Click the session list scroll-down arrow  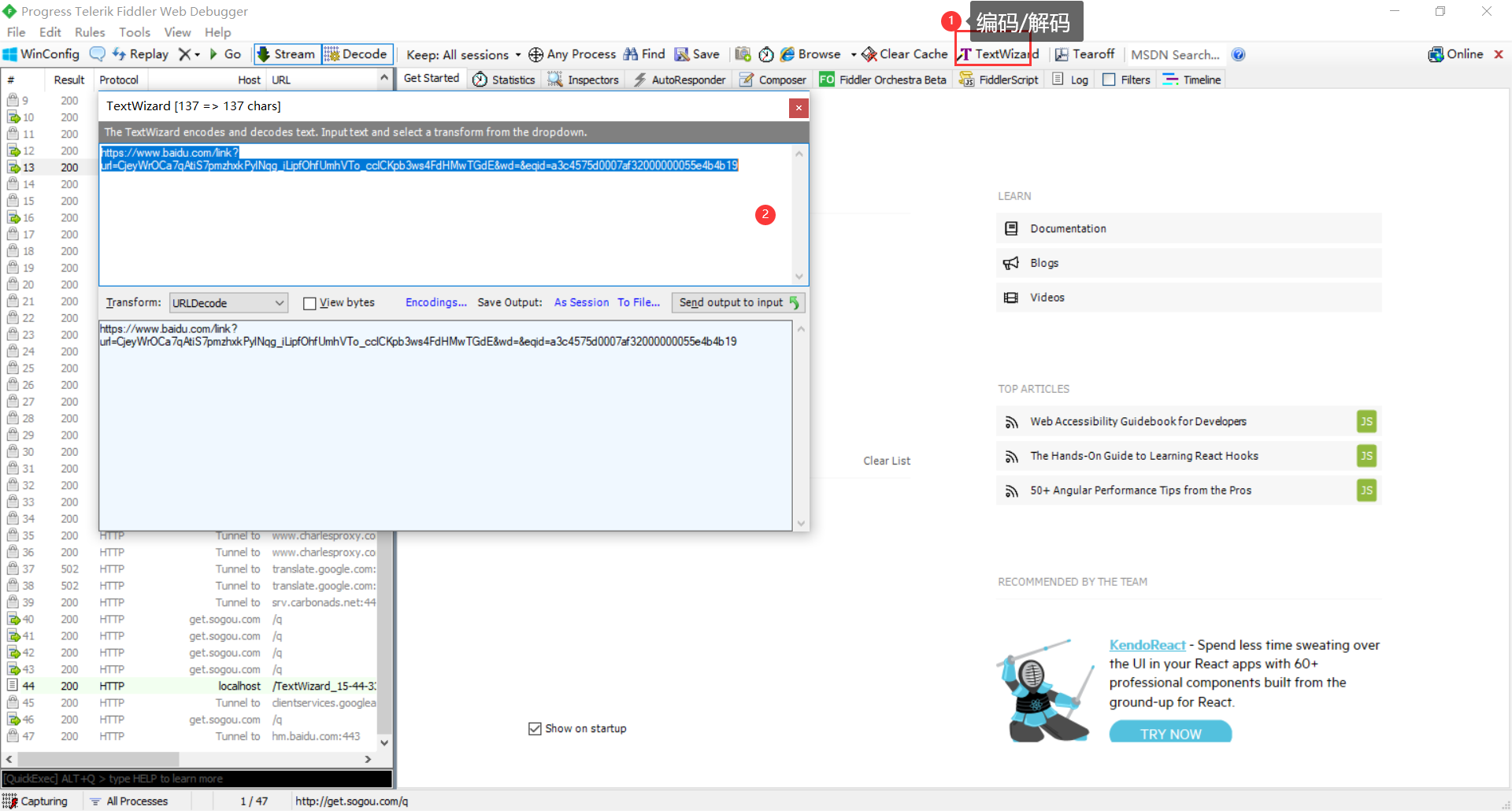384,742
